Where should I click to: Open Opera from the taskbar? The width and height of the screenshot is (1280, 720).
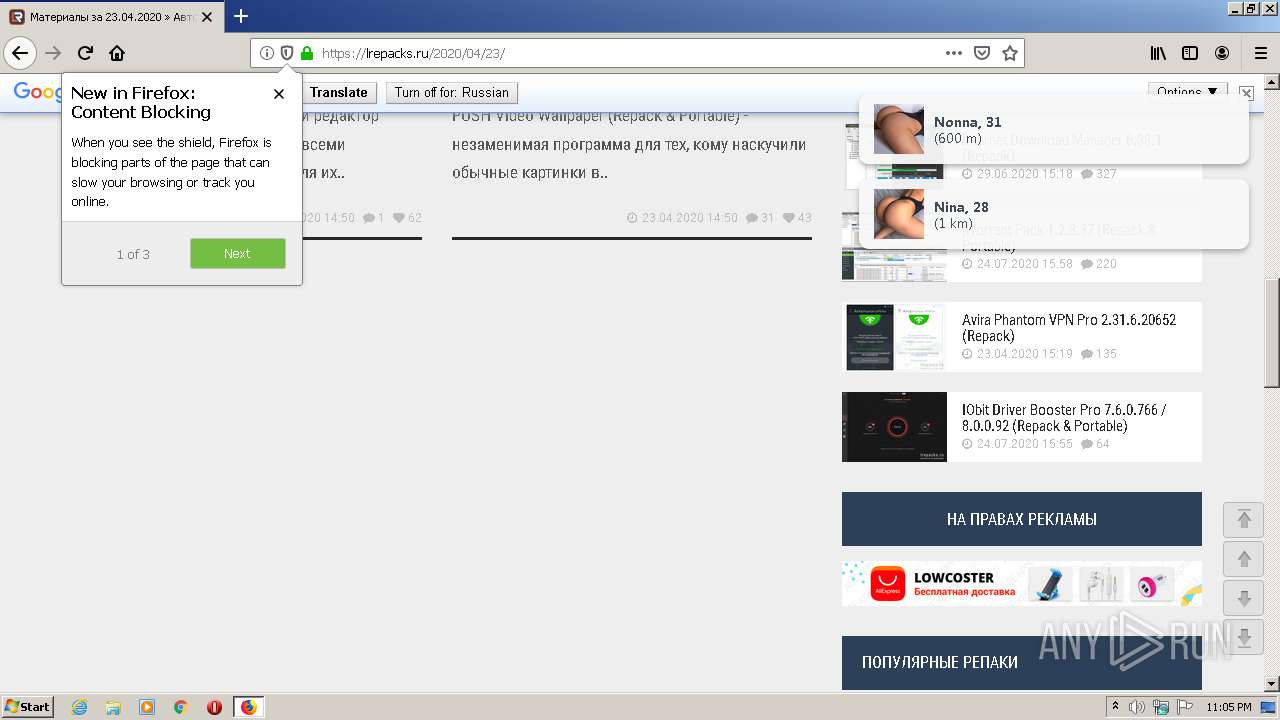tap(214, 707)
